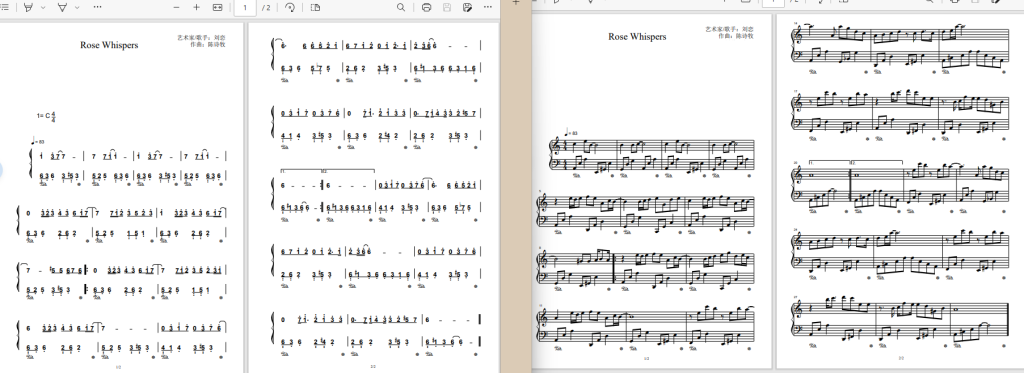Select the erase tool in left viewer
This screenshot has width=1024, height=373.
coord(63,7)
